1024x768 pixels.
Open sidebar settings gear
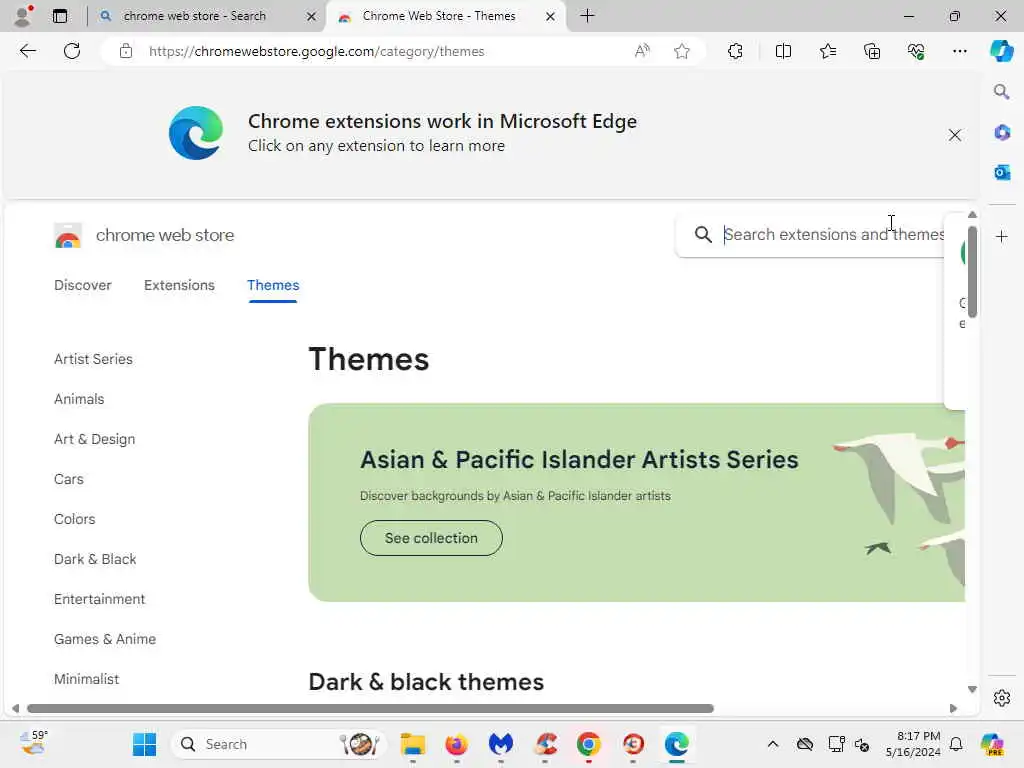1002,698
